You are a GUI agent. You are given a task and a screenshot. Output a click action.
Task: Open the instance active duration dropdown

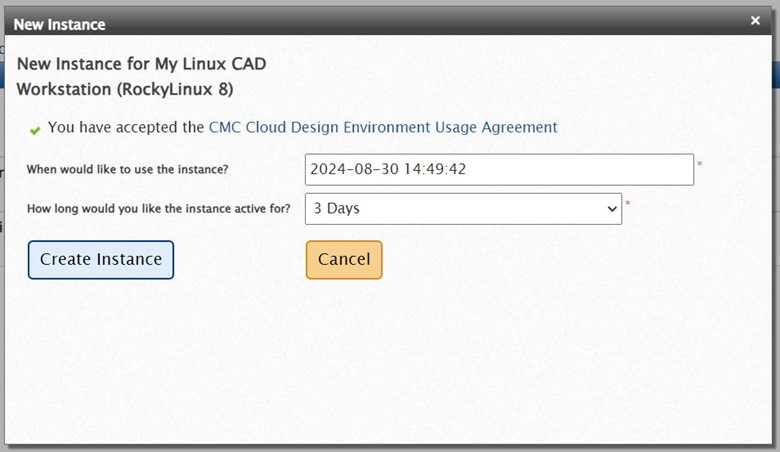[x=462, y=209]
